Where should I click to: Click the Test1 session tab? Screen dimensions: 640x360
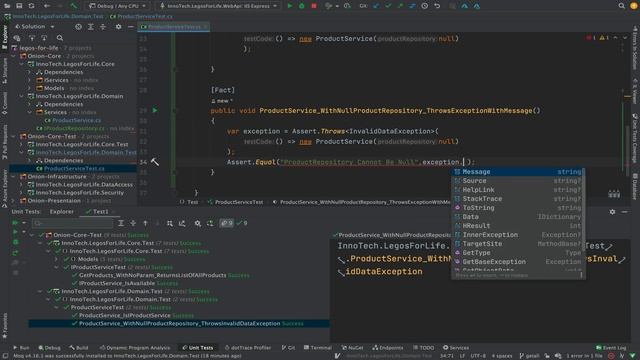point(100,211)
